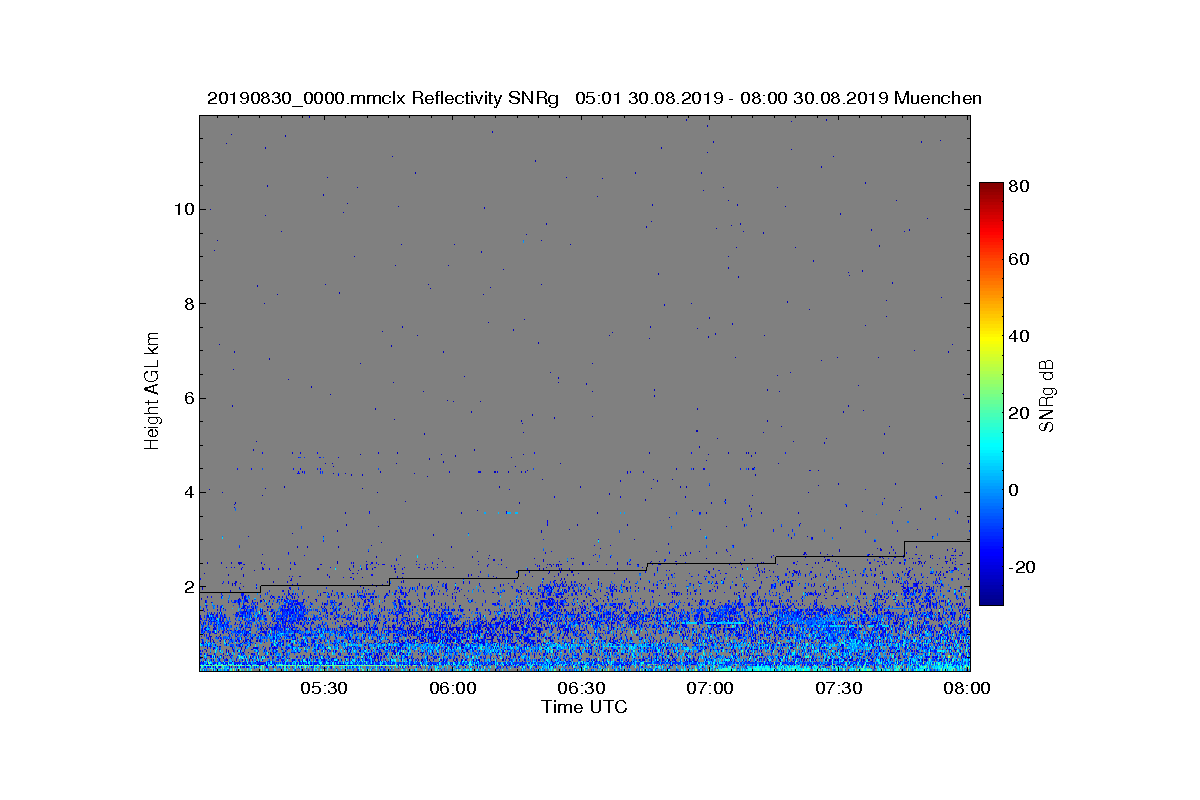This screenshot has height=800, width=1200.
Task: Click the plot title starting with 20190830_0000.mmclx
Action: click(x=594, y=98)
